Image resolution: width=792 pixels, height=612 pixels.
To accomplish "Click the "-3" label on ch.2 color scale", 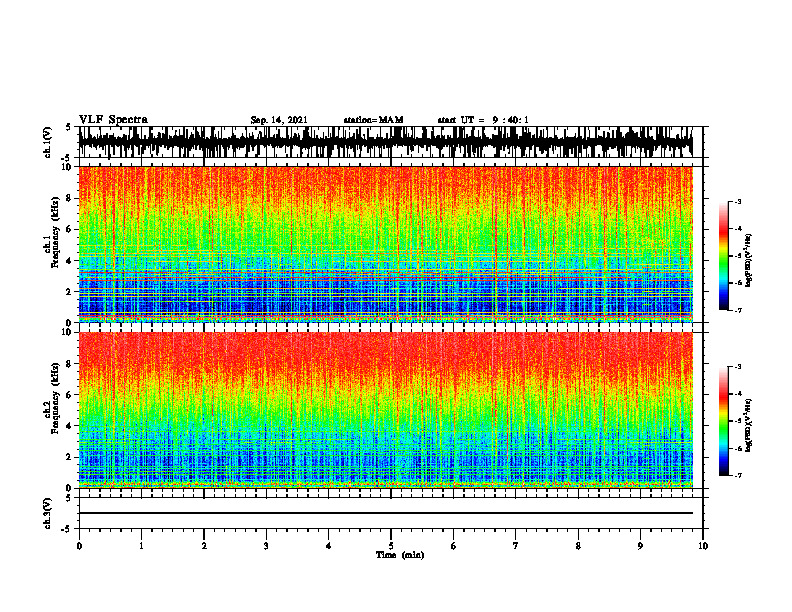I will click(738, 367).
